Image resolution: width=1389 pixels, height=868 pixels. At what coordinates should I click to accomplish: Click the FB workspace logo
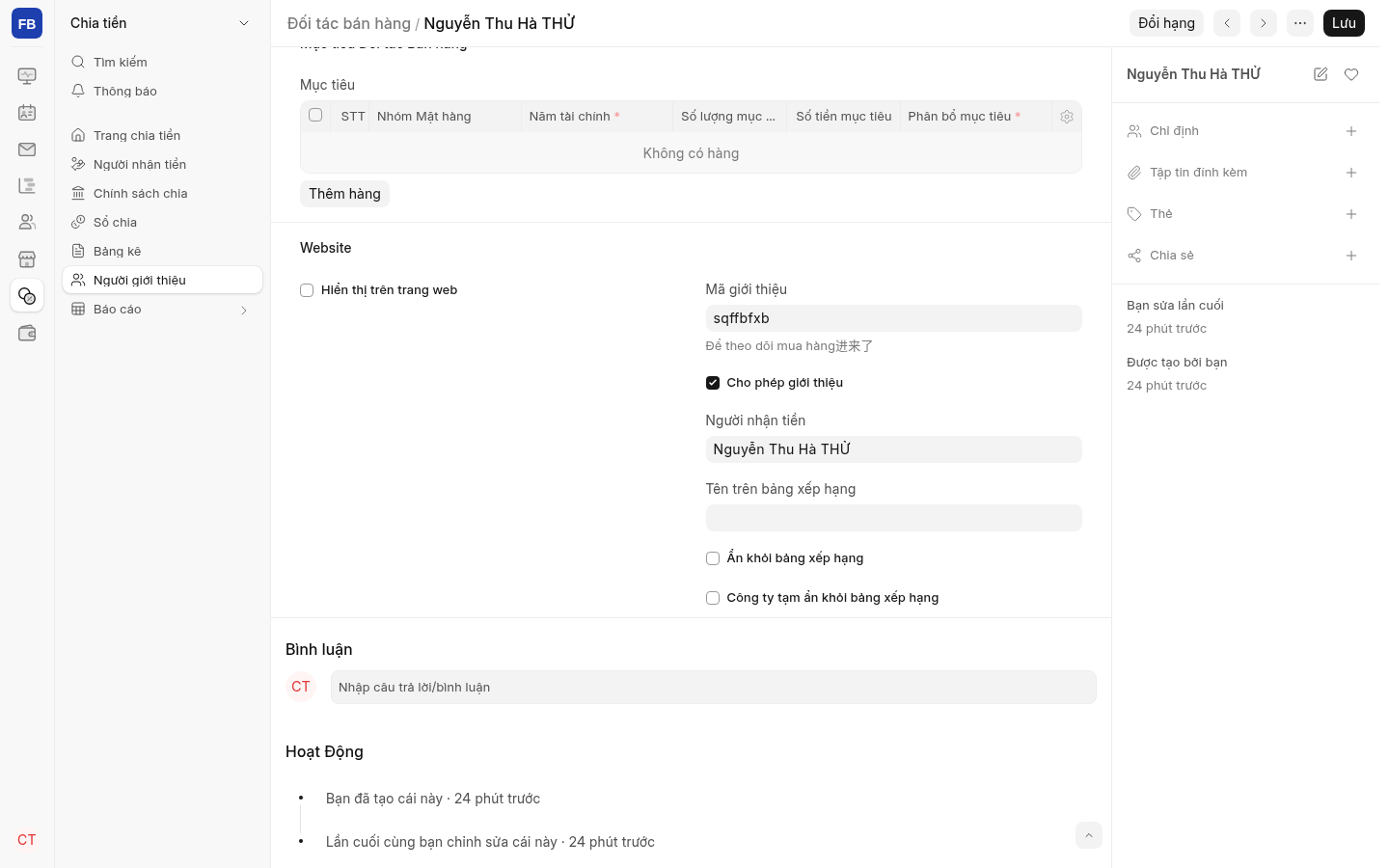(x=27, y=23)
